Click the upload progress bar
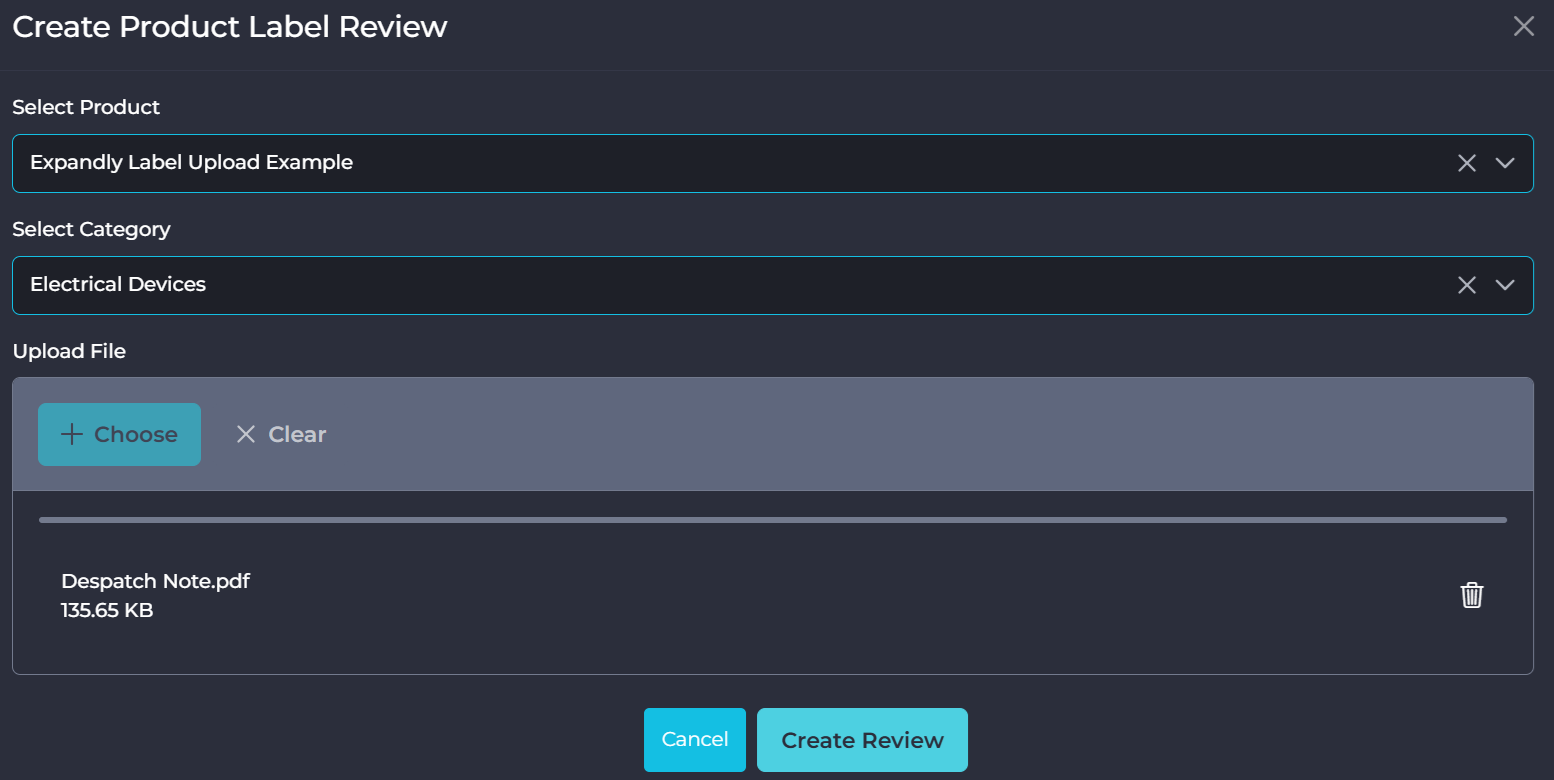The height and width of the screenshot is (780, 1554). [x=772, y=520]
